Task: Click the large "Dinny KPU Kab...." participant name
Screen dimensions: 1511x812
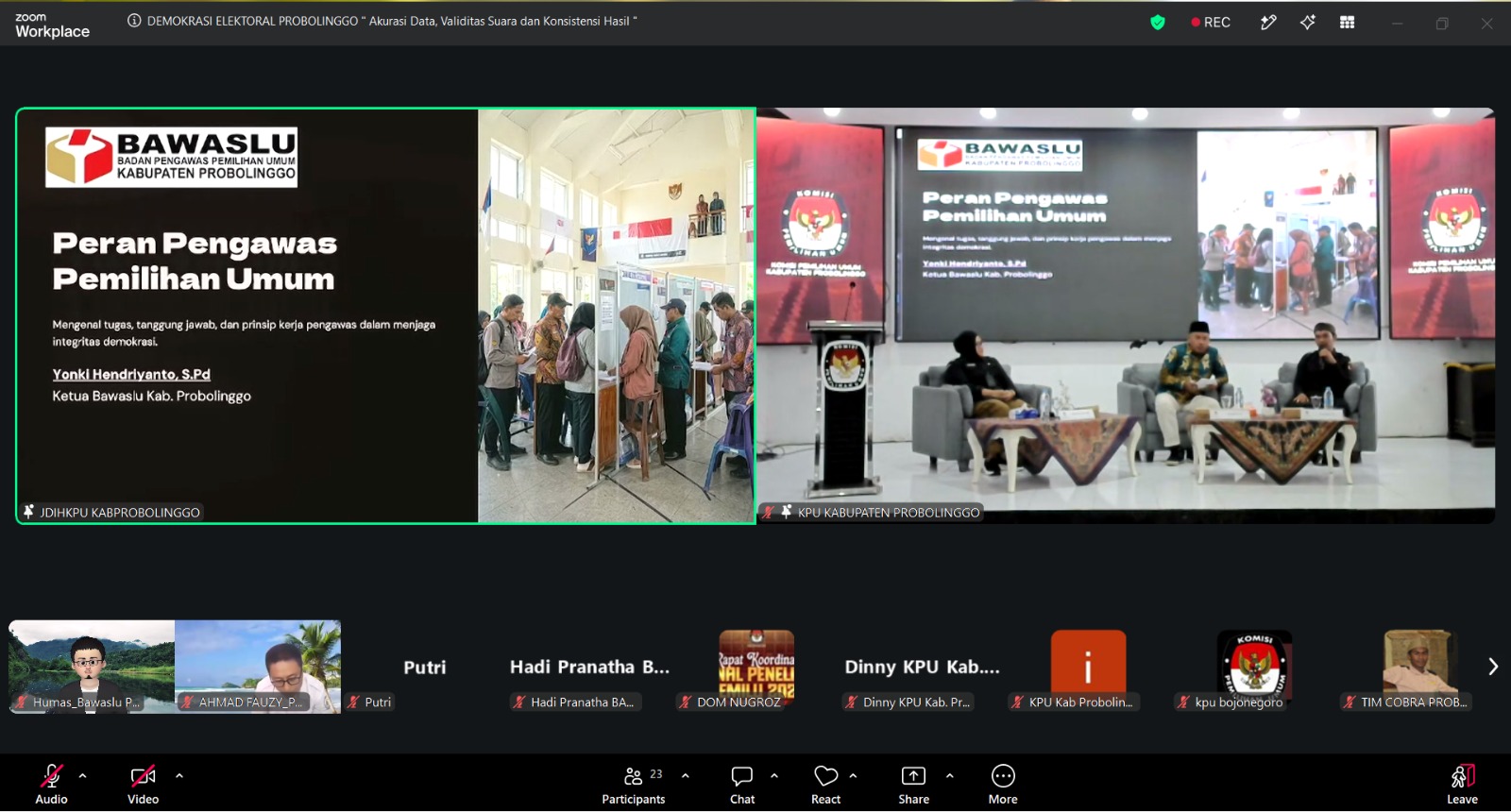Action: [922, 668]
